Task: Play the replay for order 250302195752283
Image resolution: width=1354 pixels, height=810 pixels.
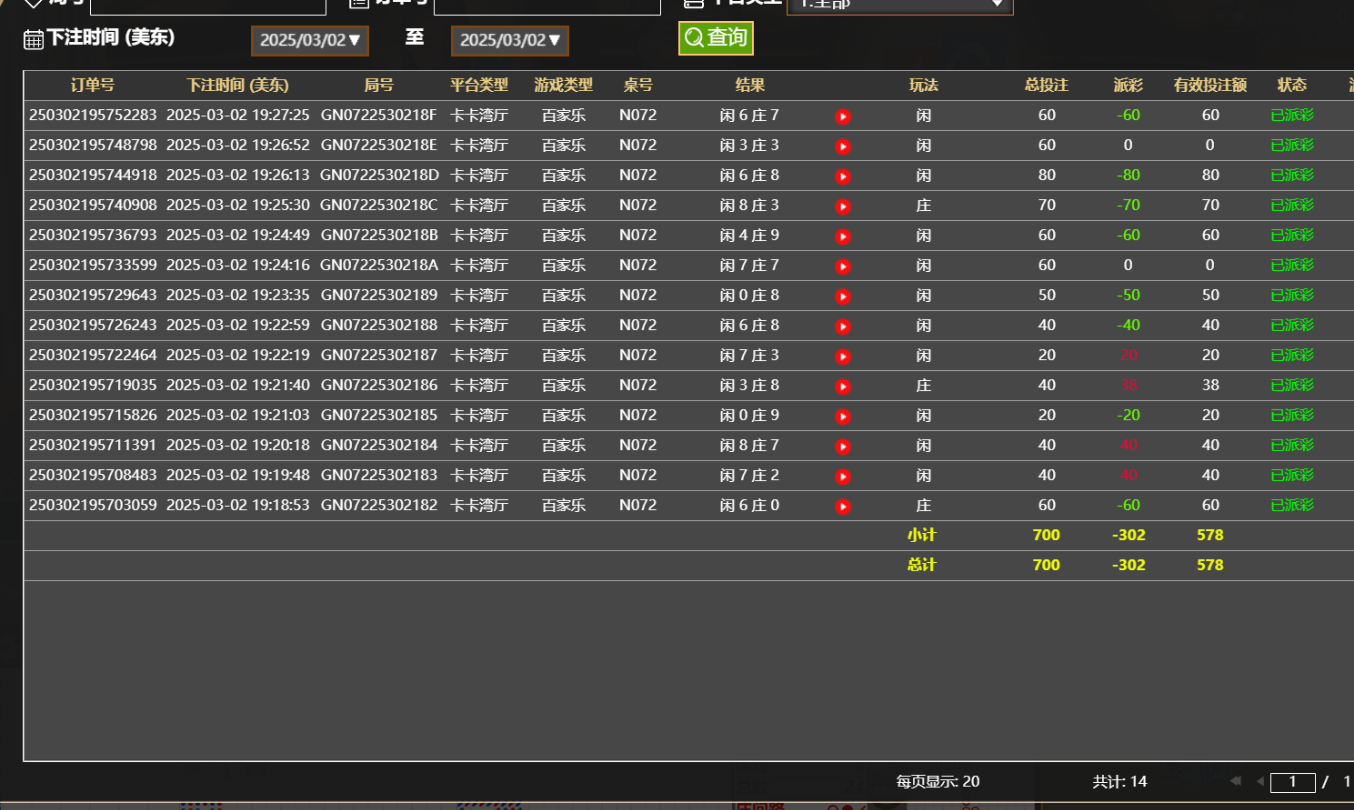Action: pos(843,115)
